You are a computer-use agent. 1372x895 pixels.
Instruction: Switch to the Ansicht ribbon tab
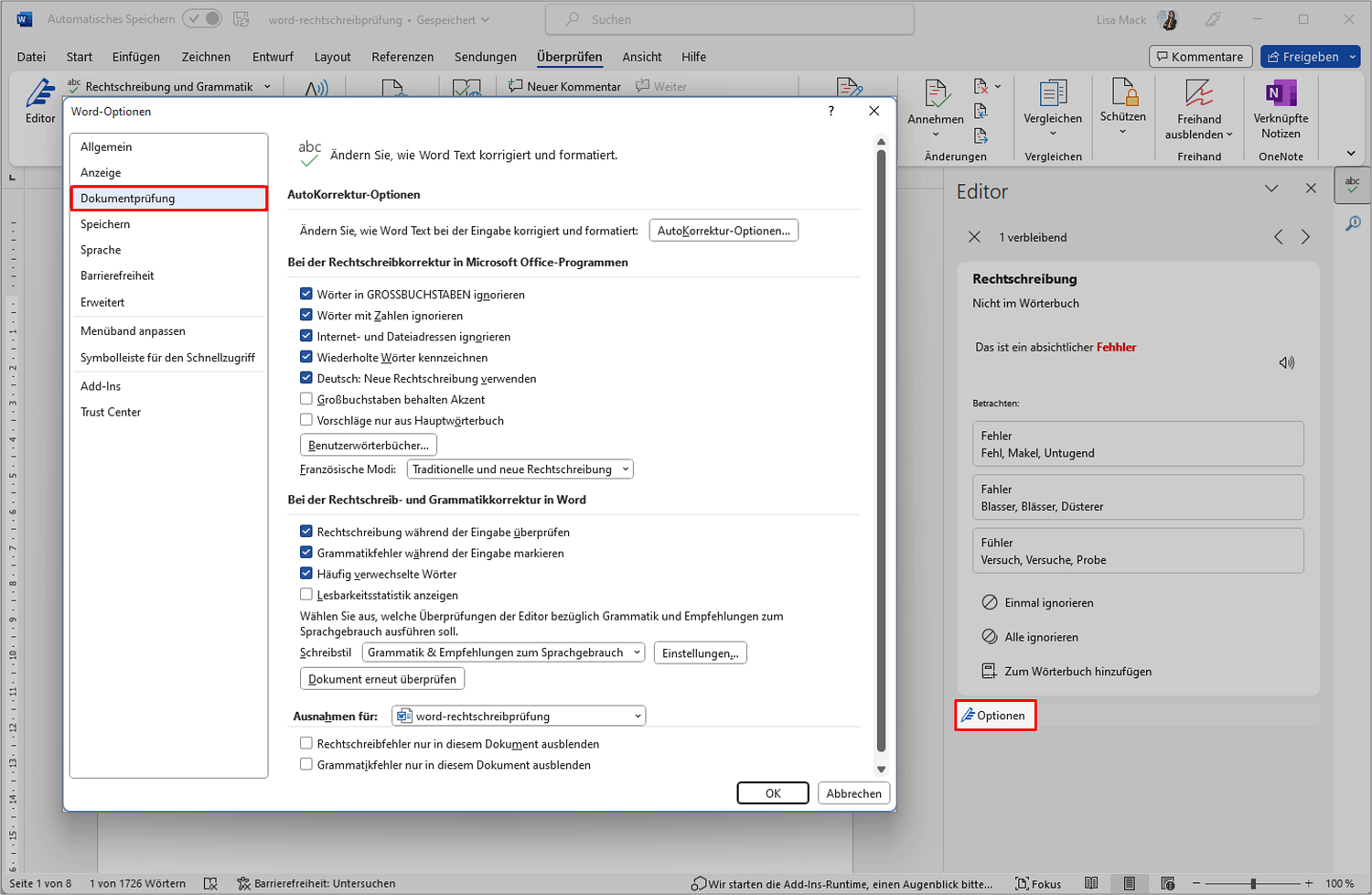(642, 57)
